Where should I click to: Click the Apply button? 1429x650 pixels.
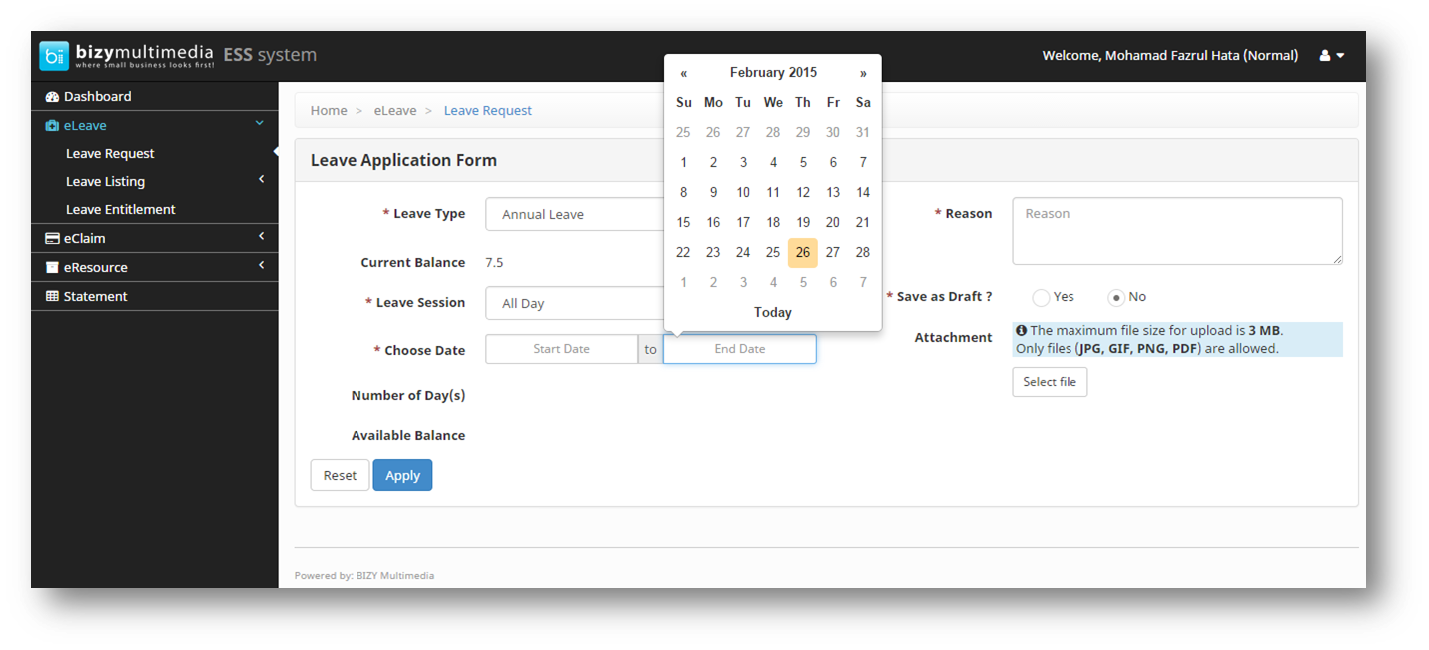[x=402, y=475]
